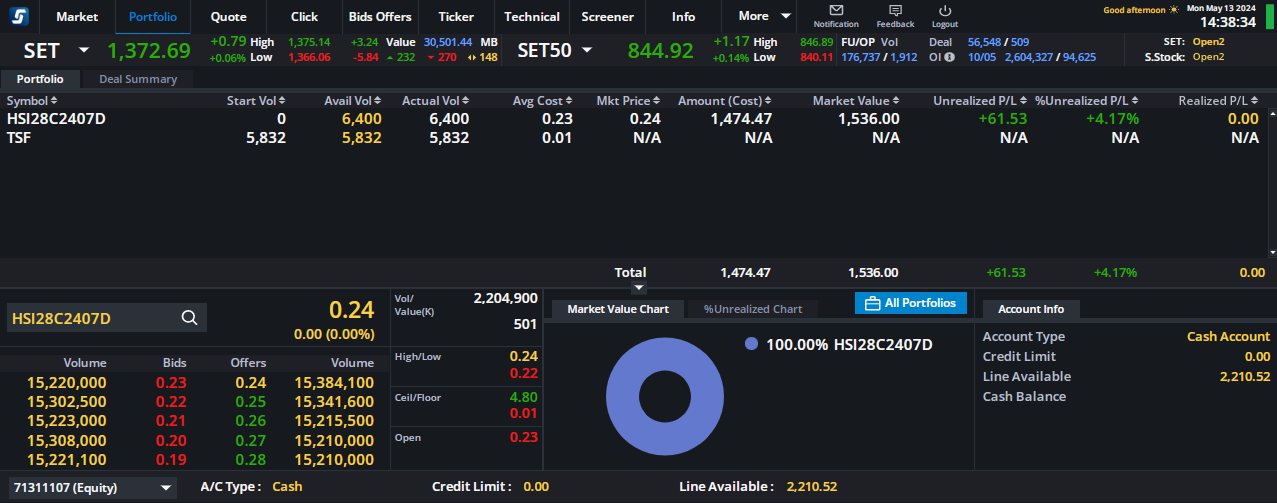The width and height of the screenshot is (1277, 503).
Task: Switch to the Deal Summary tab
Action: pos(138,79)
